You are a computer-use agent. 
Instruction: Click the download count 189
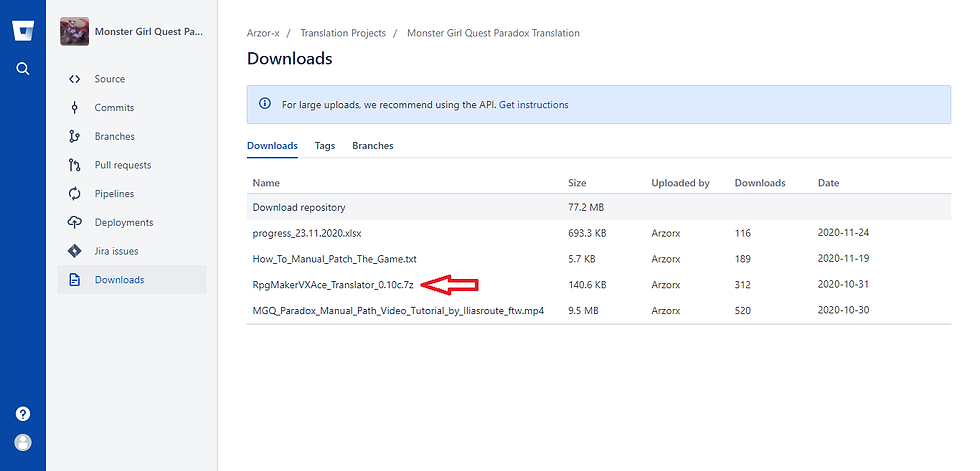pyautogui.click(x=743, y=259)
